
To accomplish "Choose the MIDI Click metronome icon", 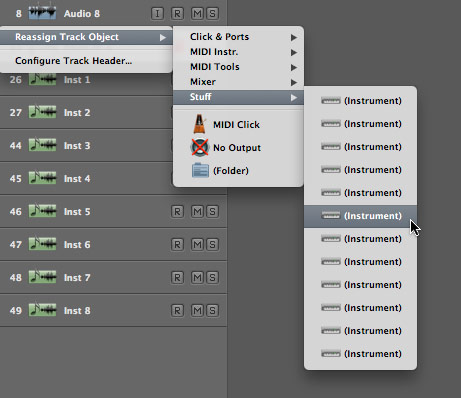I will tap(199, 124).
